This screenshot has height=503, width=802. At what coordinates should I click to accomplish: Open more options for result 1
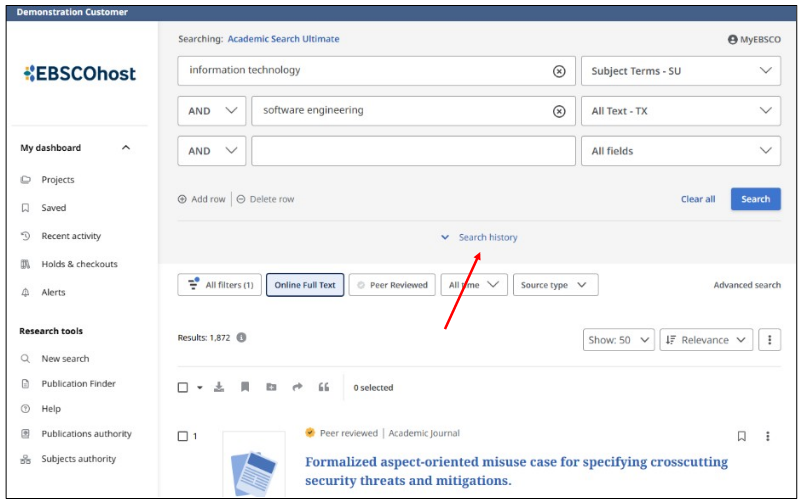[x=767, y=436]
